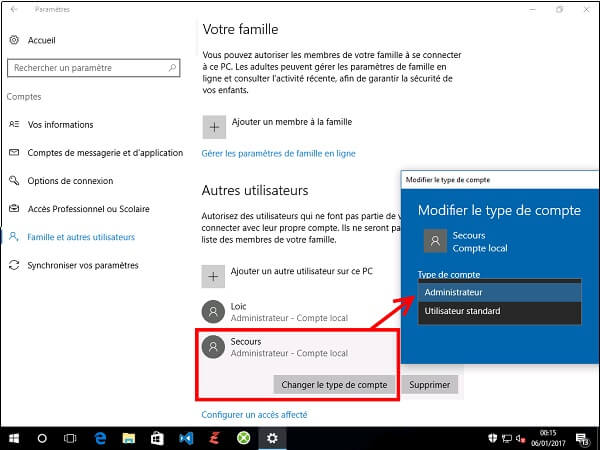Viewport: 600px width, 450px height.
Task: Click the Windows Start button
Action: click(x=14, y=439)
